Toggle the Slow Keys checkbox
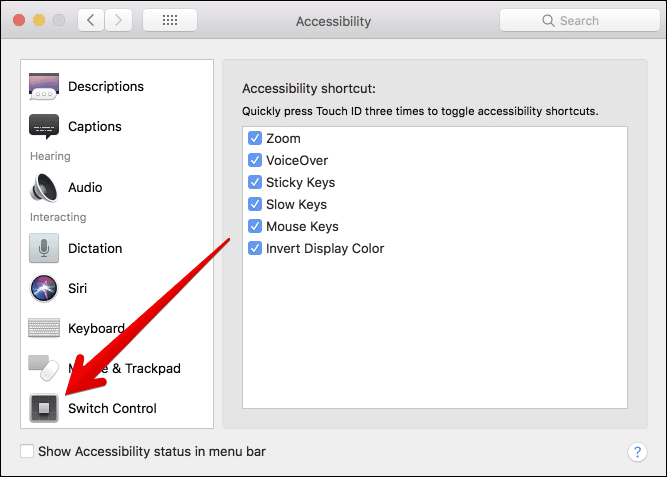 click(255, 205)
